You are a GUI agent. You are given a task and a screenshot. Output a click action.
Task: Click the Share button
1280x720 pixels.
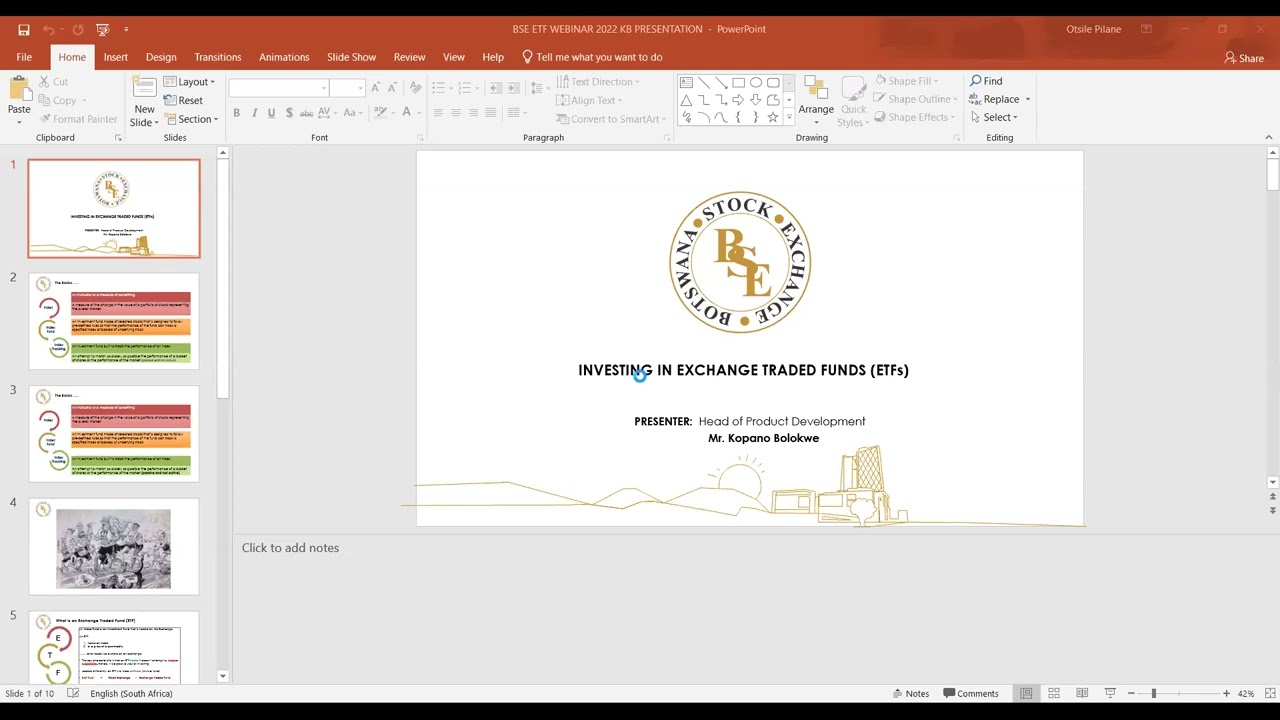tap(1244, 58)
